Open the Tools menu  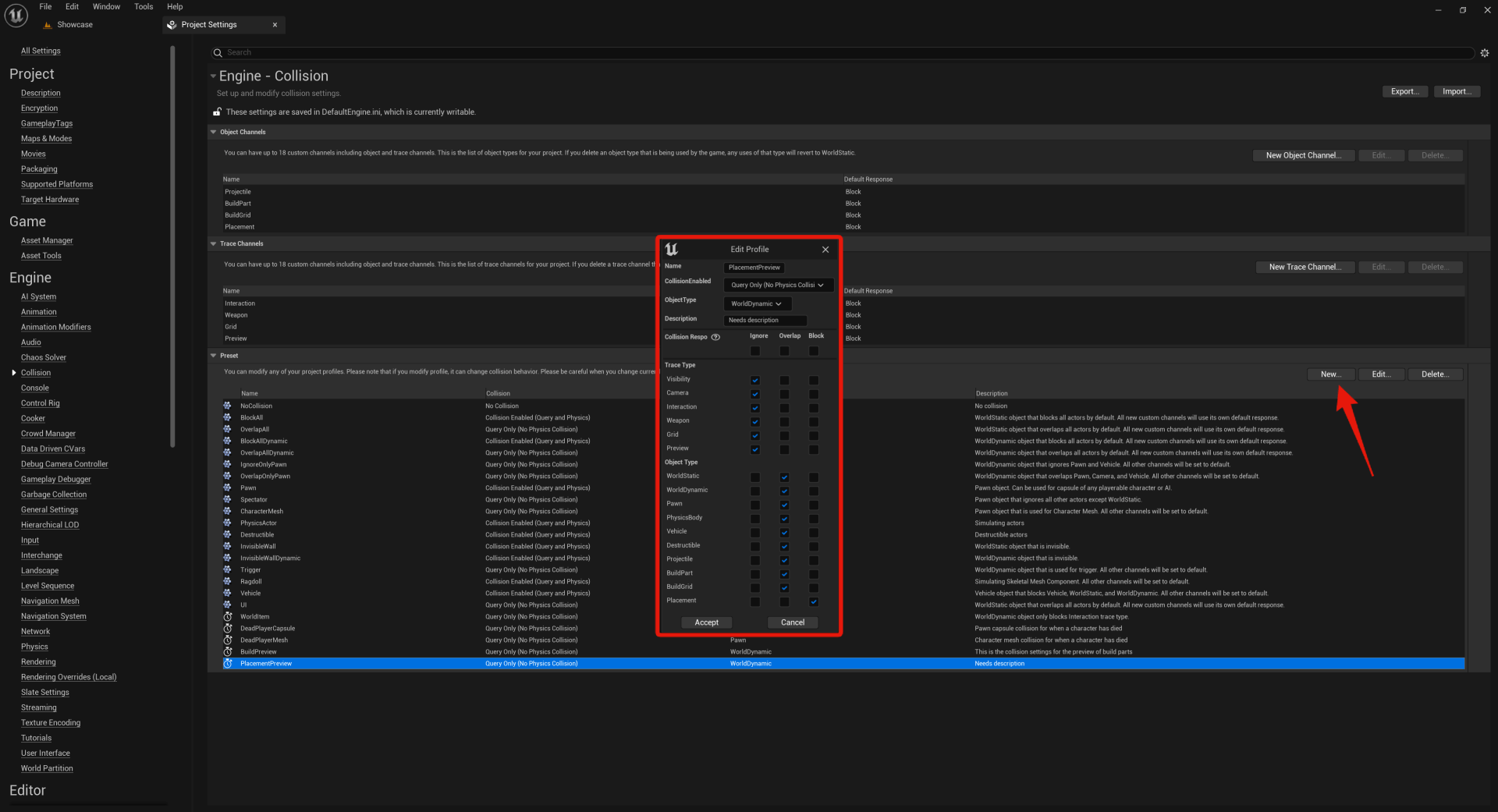[144, 7]
